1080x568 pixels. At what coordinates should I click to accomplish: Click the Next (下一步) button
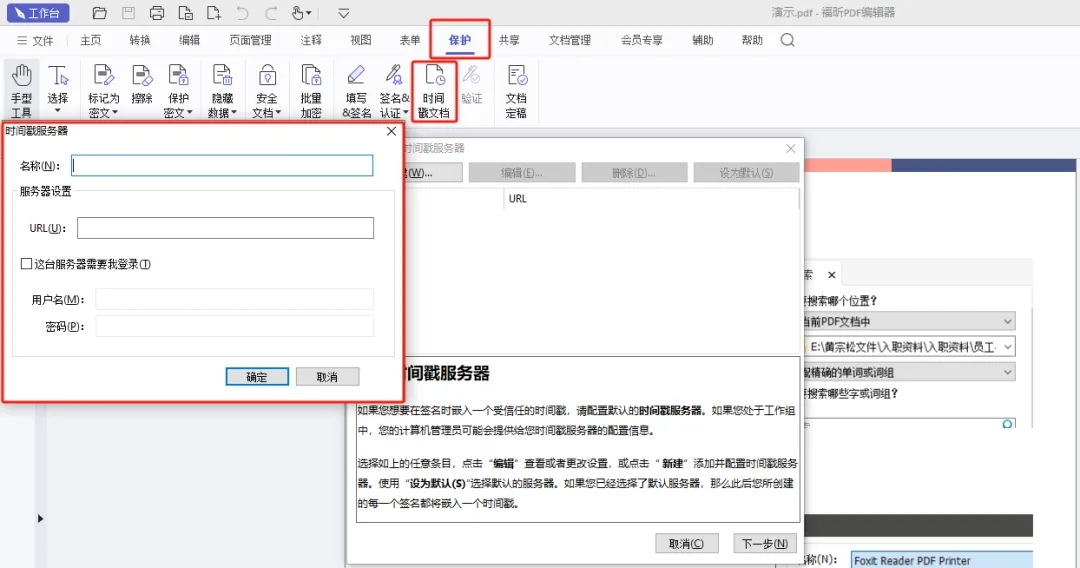pyautogui.click(x=765, y=544)
